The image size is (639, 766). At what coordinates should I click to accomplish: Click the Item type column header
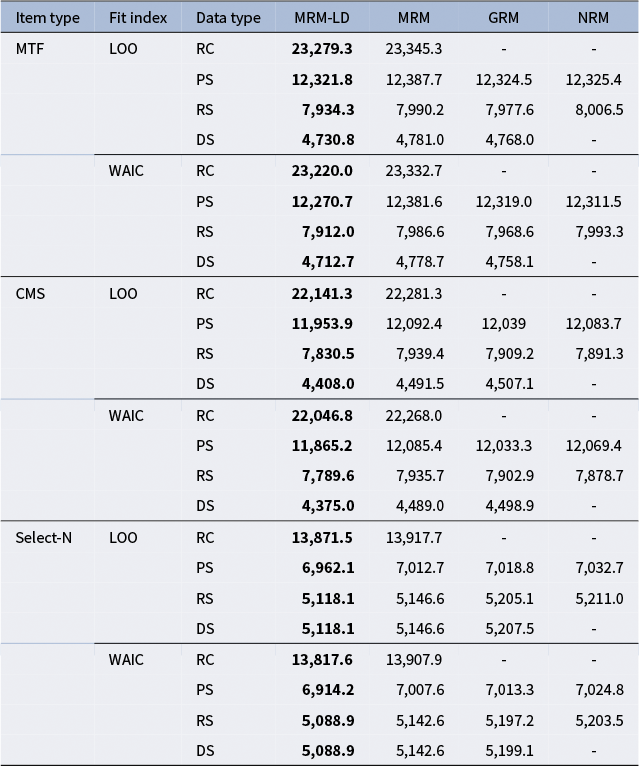click(x=47, y=18)
